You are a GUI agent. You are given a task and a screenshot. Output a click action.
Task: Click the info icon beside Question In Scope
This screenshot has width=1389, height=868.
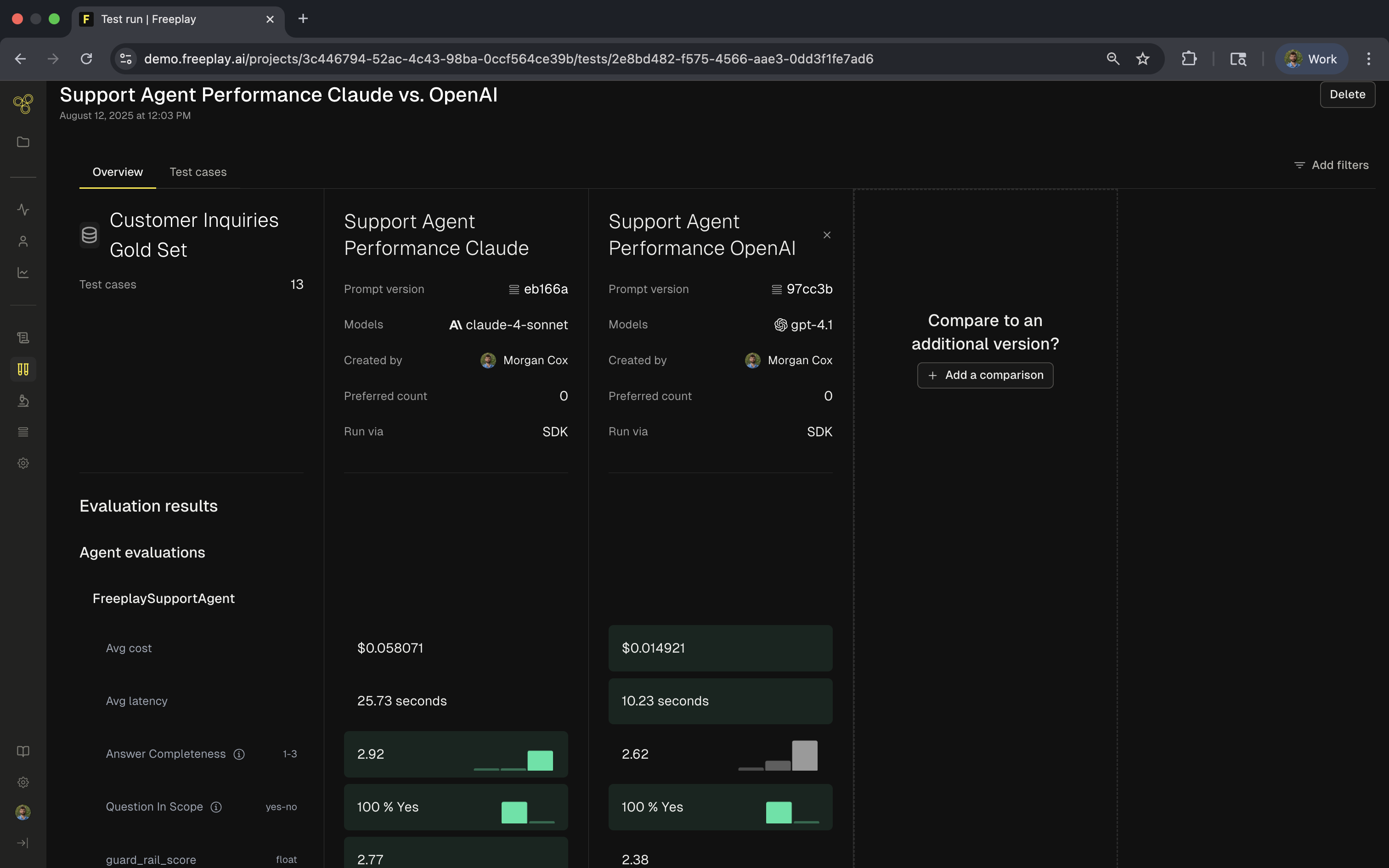(x=216, y=807)
